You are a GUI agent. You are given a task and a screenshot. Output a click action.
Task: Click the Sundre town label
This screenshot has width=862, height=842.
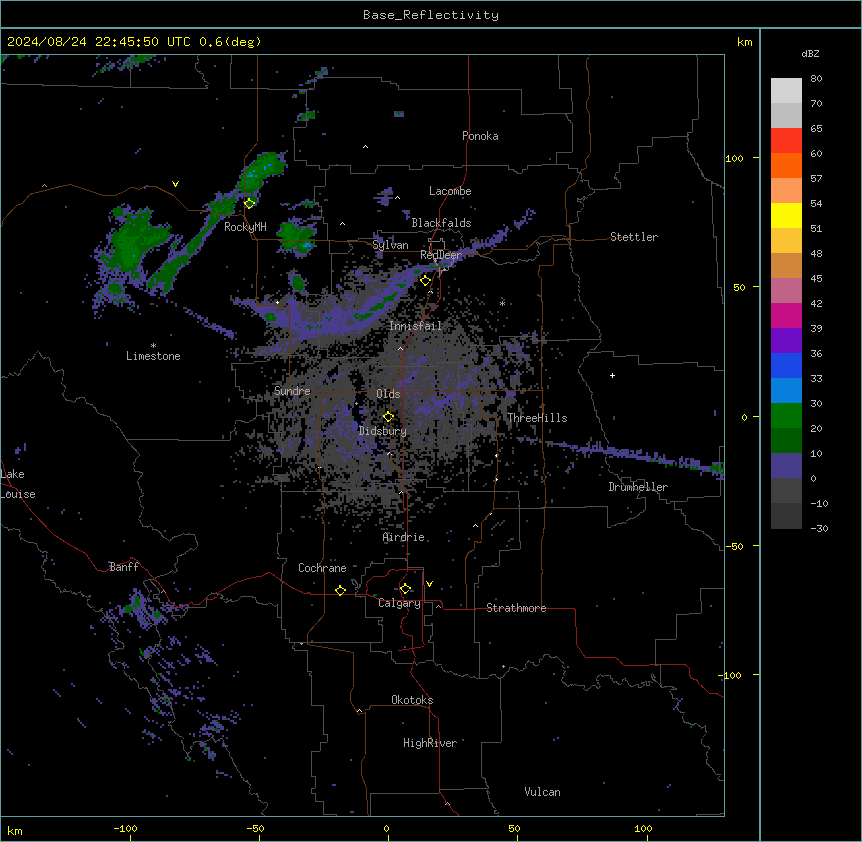(292, 391)
